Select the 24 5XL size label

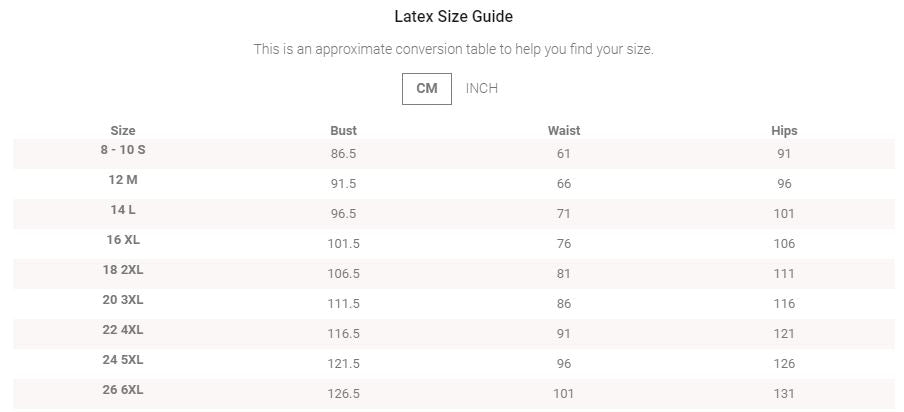tap(123, 359)
